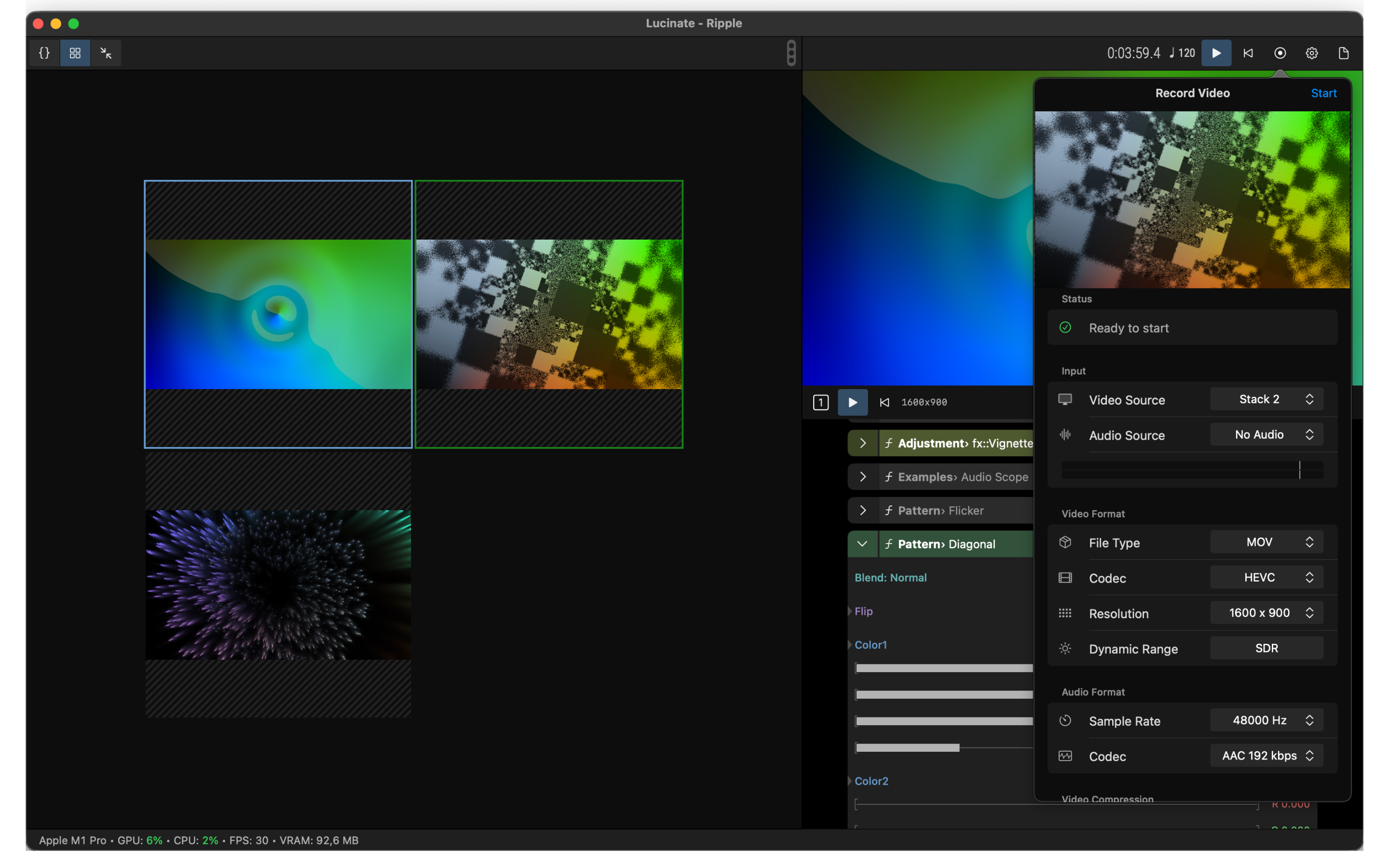The height and width of the screenshot is (868, 1389).
Task: Adjust the third Color1 slider
Action: (943, 721)
